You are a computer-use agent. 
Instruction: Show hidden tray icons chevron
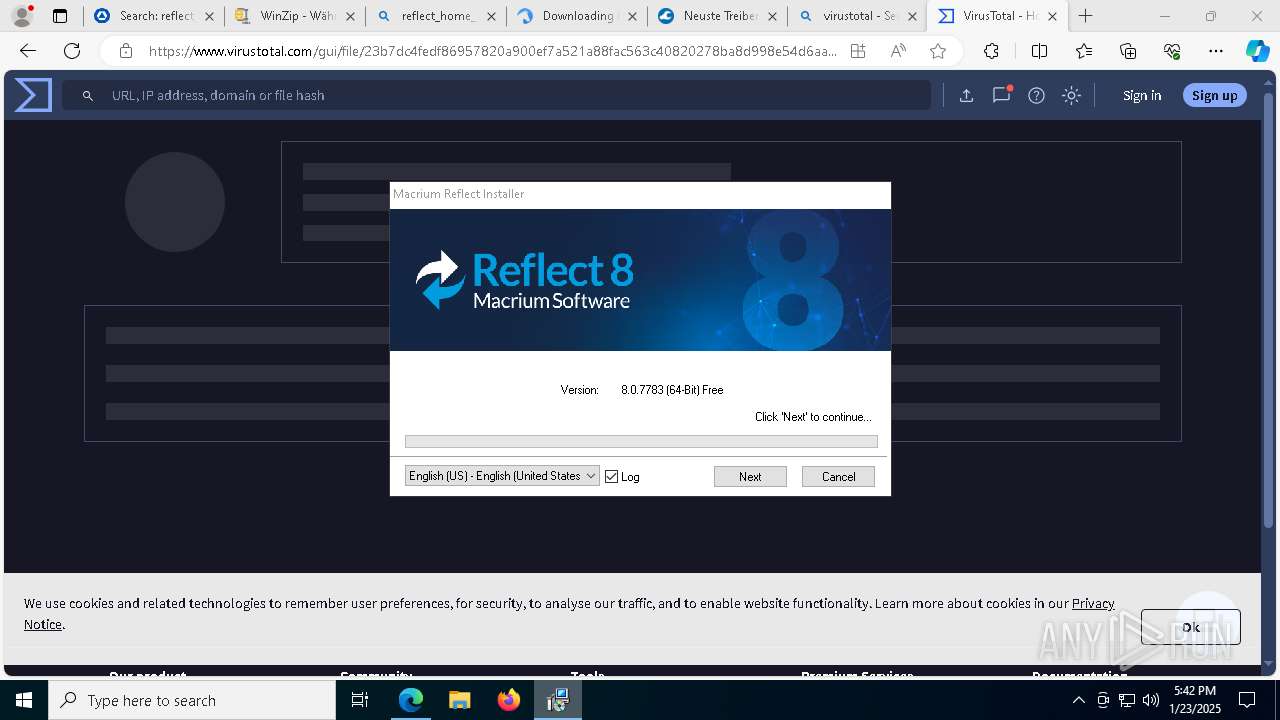1078,700
